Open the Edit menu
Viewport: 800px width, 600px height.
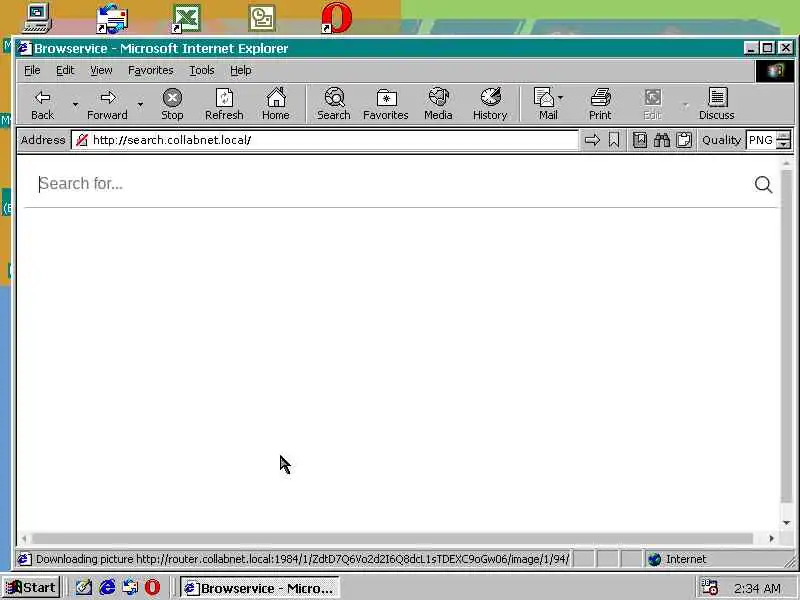65,70
